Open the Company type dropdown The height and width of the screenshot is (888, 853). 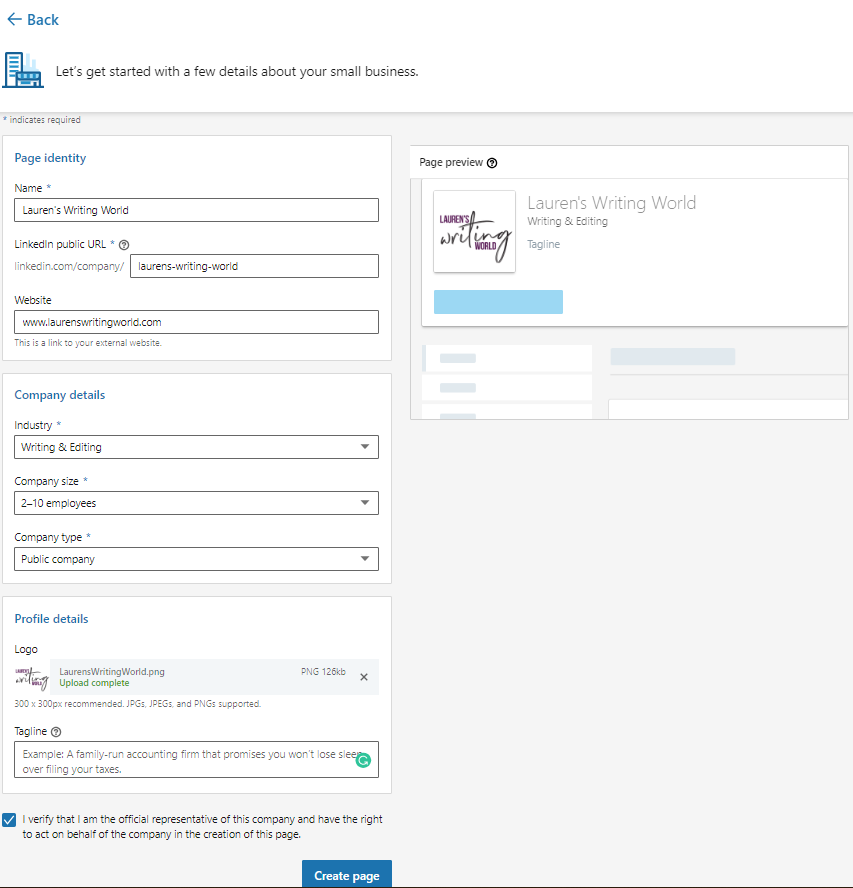click(x=197, y=559)
